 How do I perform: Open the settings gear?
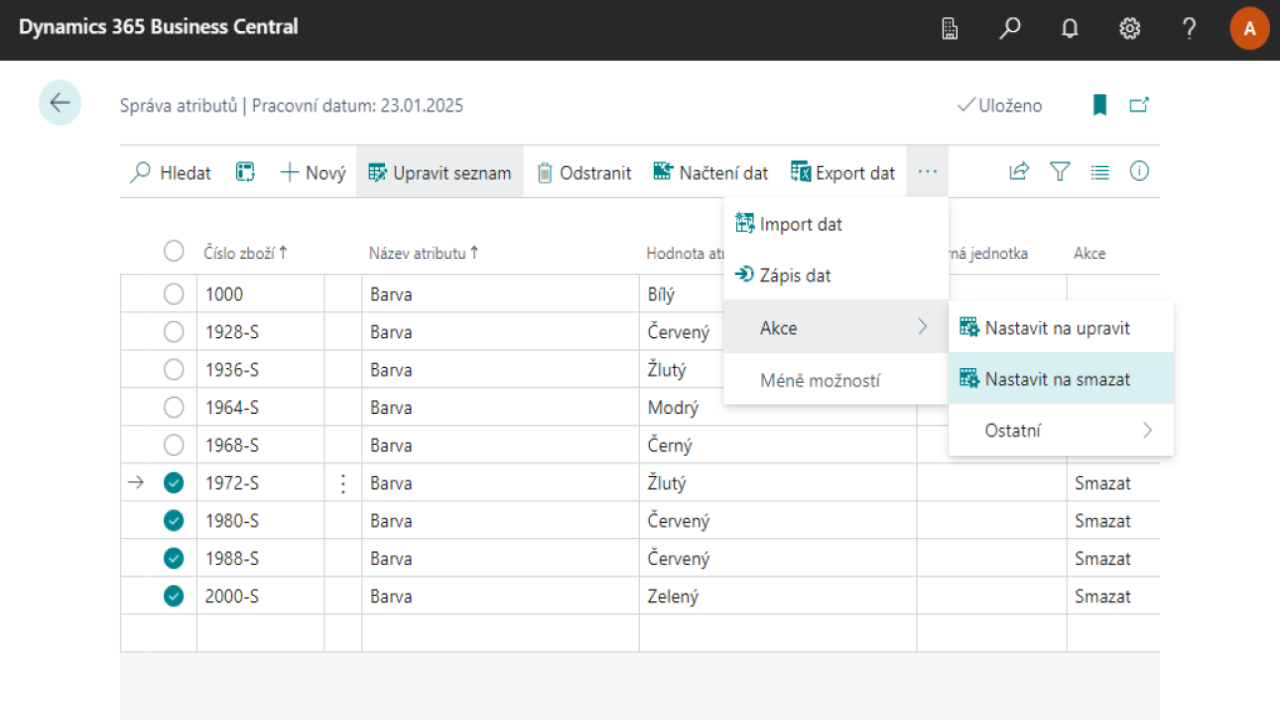tap(1130, 29)
